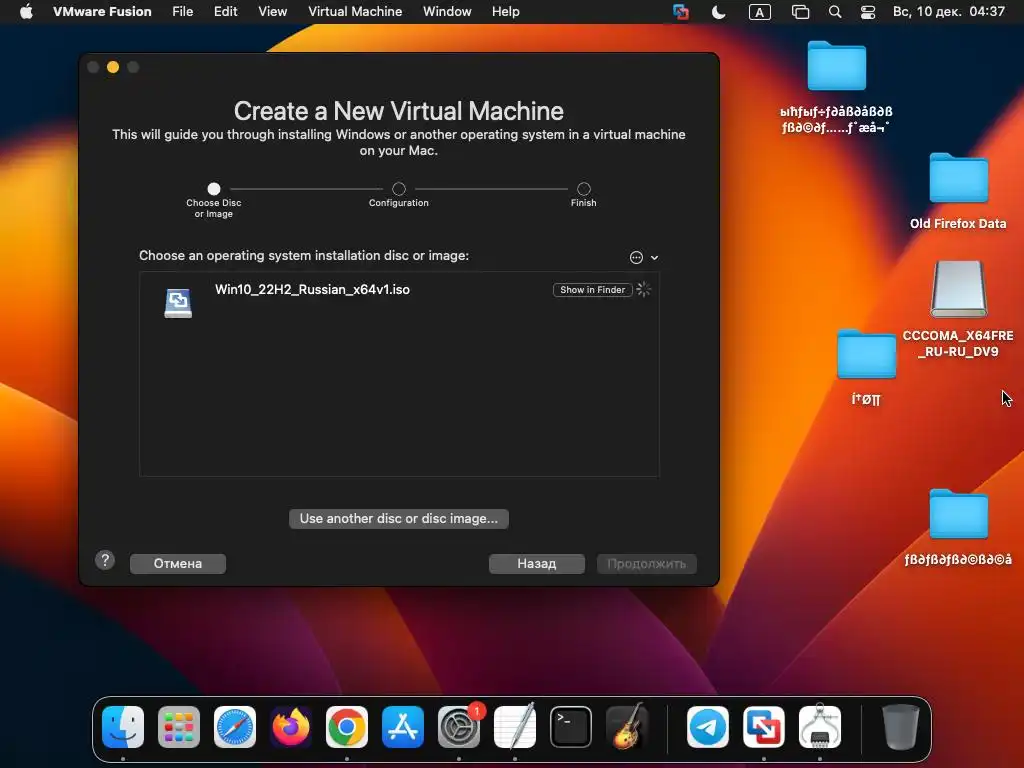Open the Virtual Machine menu
The image size is (1024, 768).
point(355,12)
